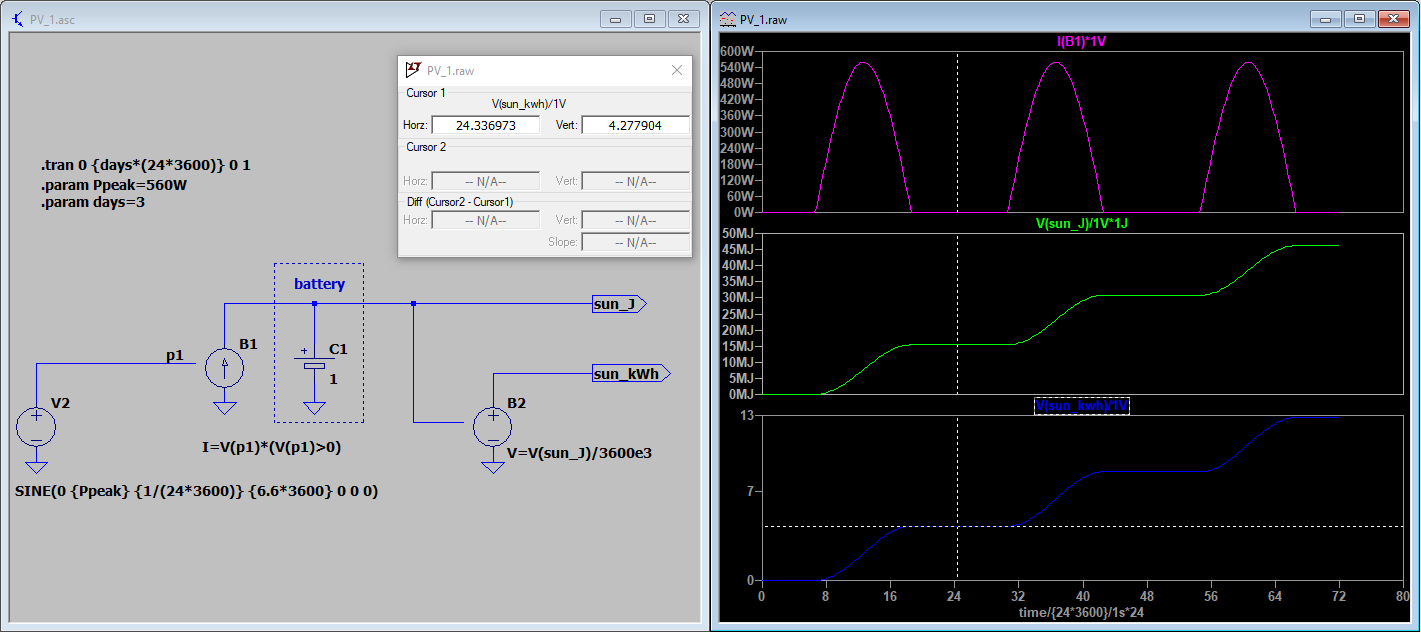The image size is (1421, 632).
Task: Click the p1 net label
Action: (175, 354)
